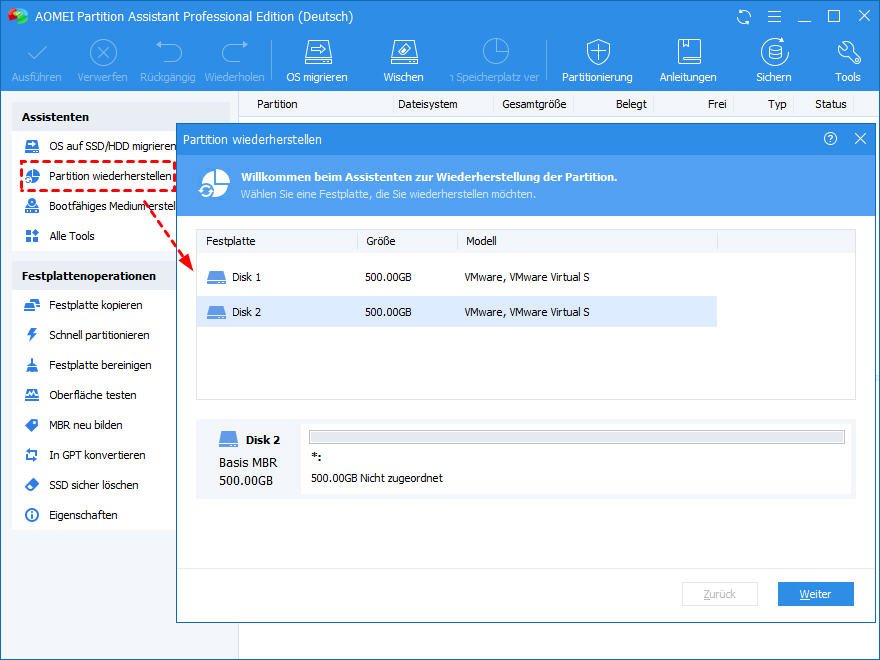This screenshot has height=660, width=880.
Task: Select Partition wiederherstellen in sidebar
Action: coord(98,176)
